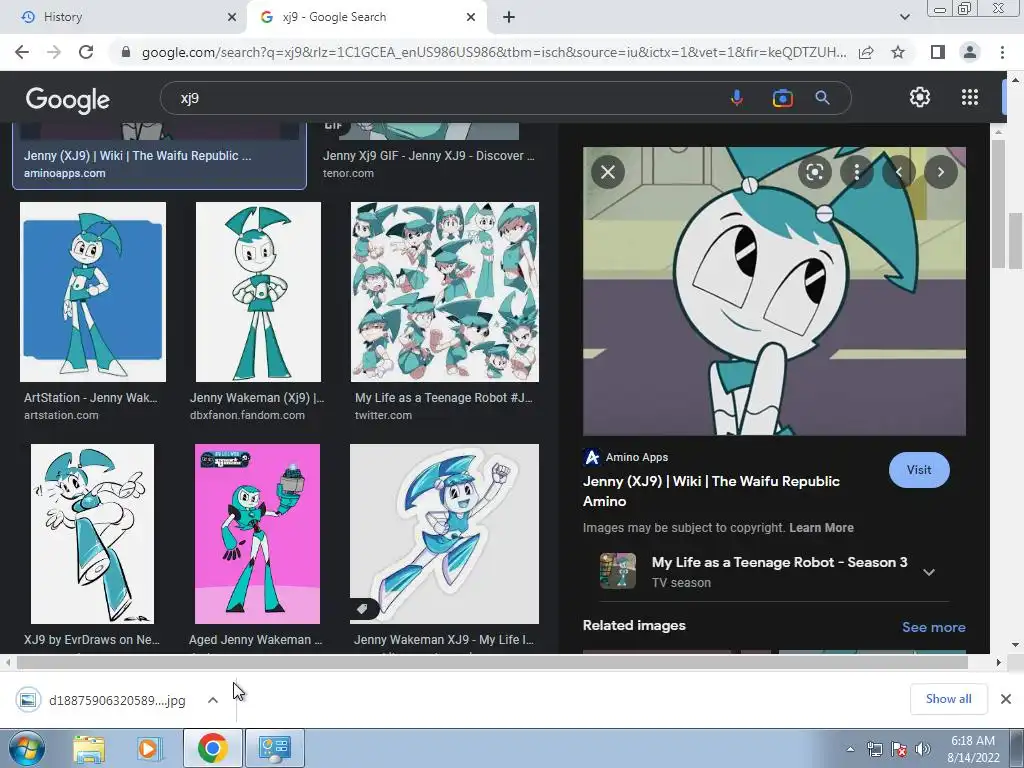Image resolution: width=1024 pixels, height=768 pixels.
Task: Open the tab search dropdown
Action: (x=904, y=17)
